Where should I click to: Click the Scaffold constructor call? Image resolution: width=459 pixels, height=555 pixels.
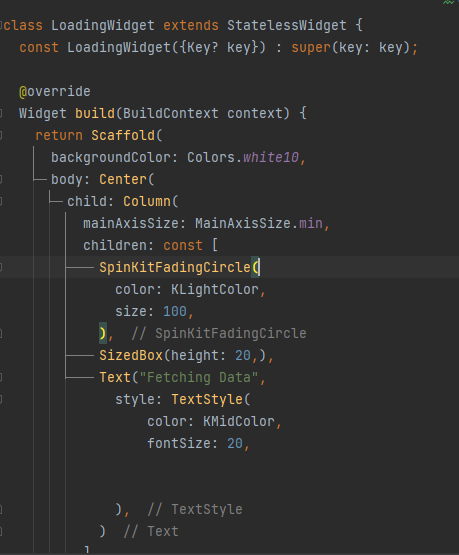point(123,136)
